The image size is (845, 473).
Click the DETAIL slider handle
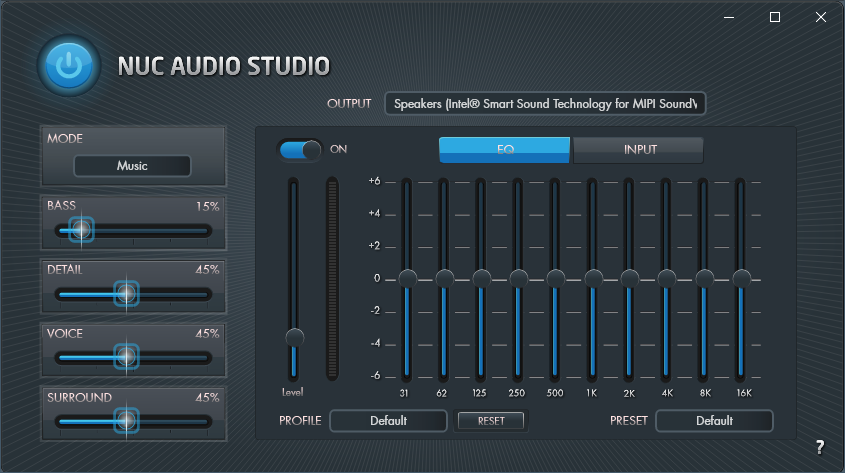[127, 294]
